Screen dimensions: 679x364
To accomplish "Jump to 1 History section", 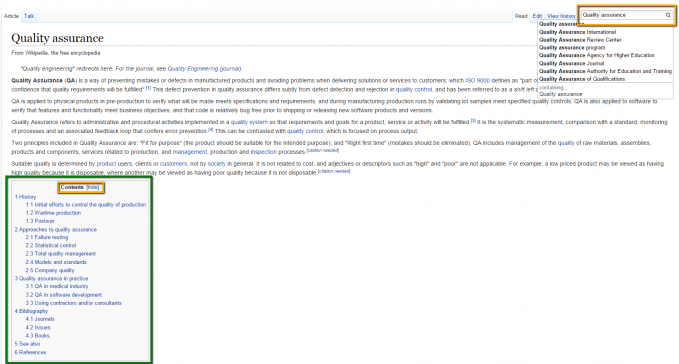I will tap(25, 197).
